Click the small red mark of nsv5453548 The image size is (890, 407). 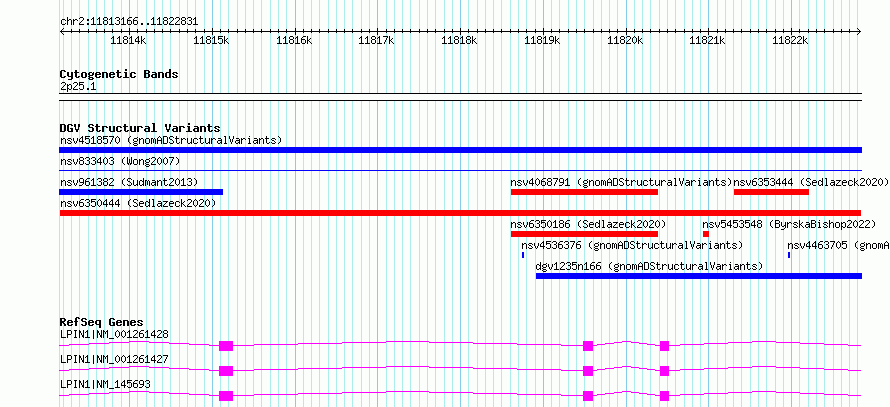click(x=706, y=234)
